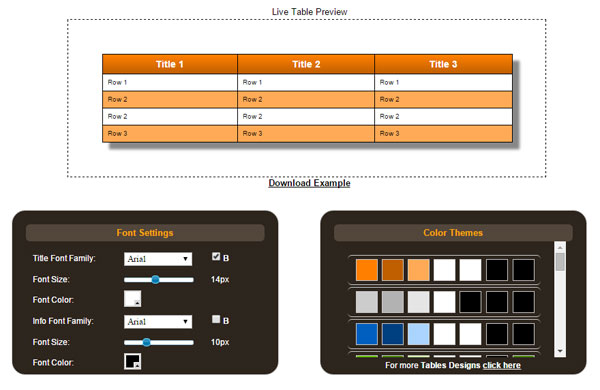Screen dimensions: 600x390
Task: Click the 'Info Font Family:' label
Action: tap(63, 321)
